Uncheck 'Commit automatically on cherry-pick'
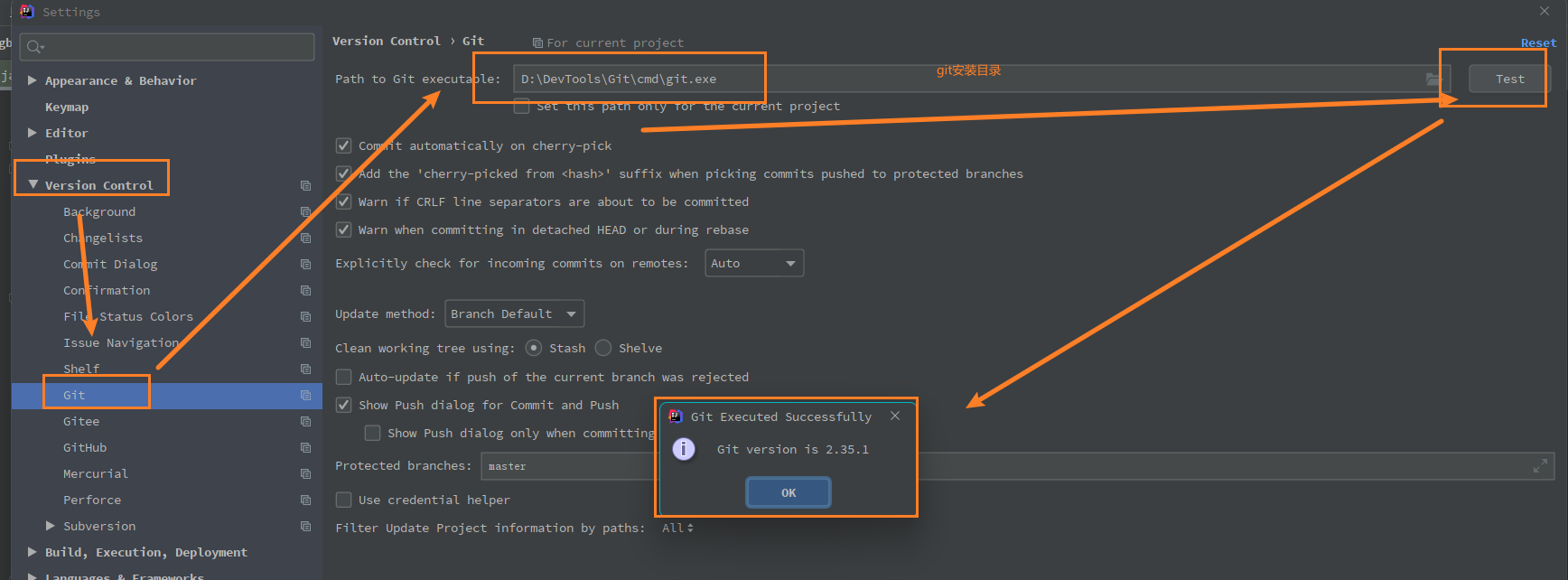The image size is (1568, 580). pos(343,145)
